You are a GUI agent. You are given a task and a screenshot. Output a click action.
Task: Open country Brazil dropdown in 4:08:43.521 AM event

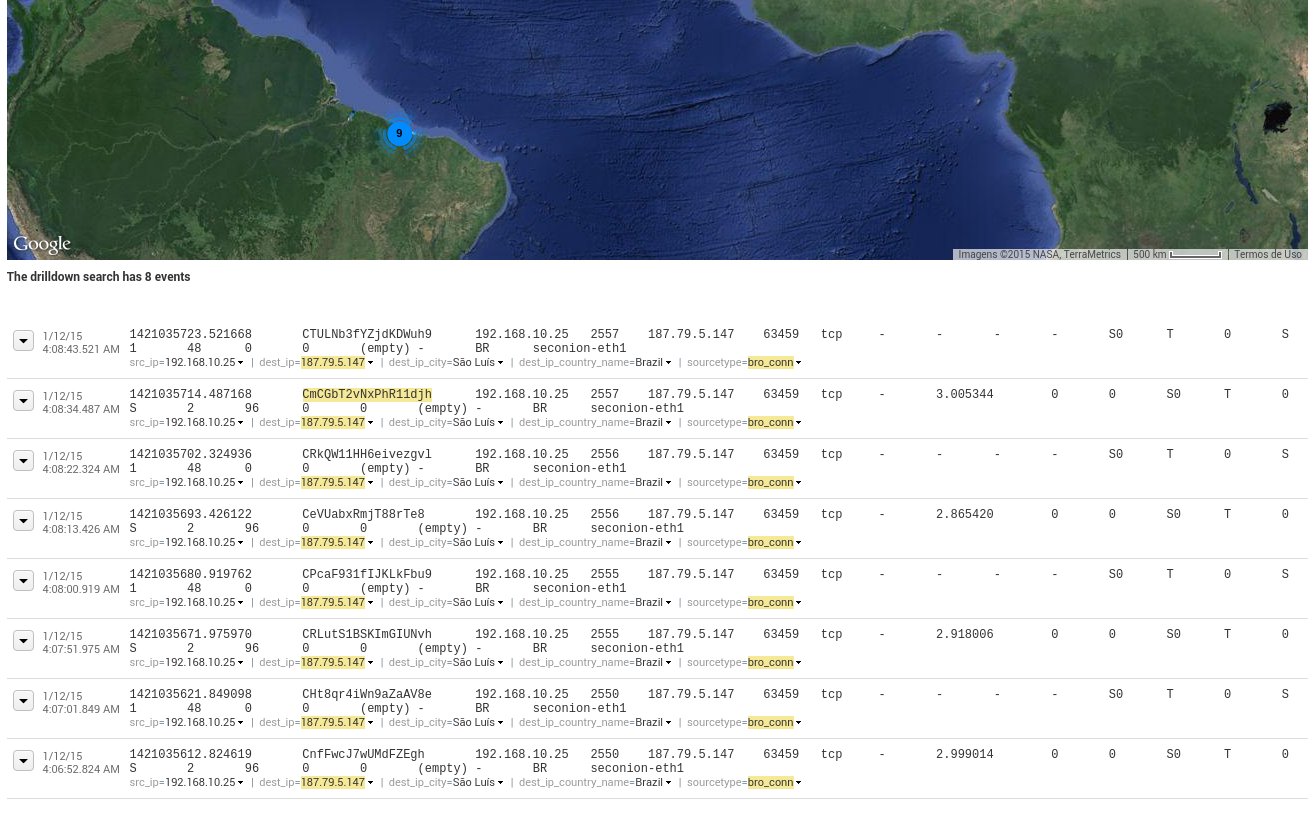(x=668, y=363)
